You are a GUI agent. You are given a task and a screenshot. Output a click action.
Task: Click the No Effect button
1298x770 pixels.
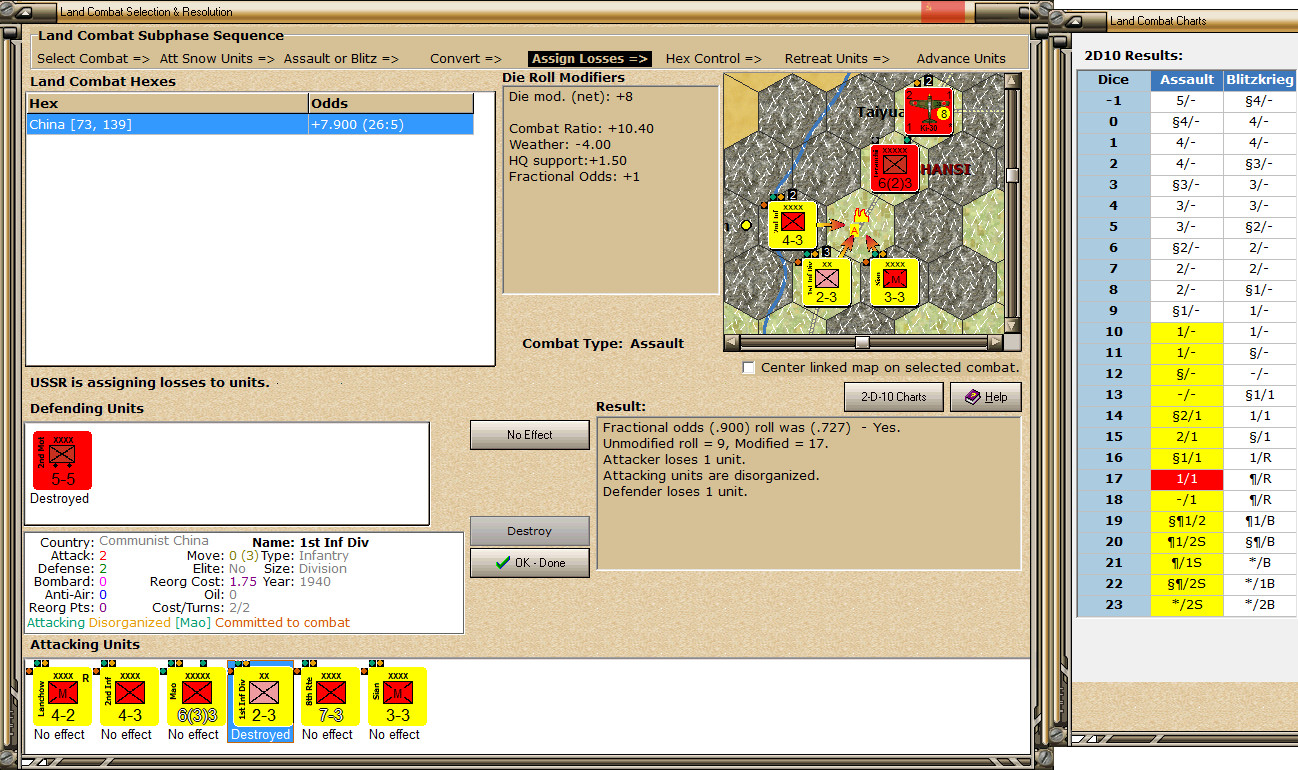coord(530,435)
